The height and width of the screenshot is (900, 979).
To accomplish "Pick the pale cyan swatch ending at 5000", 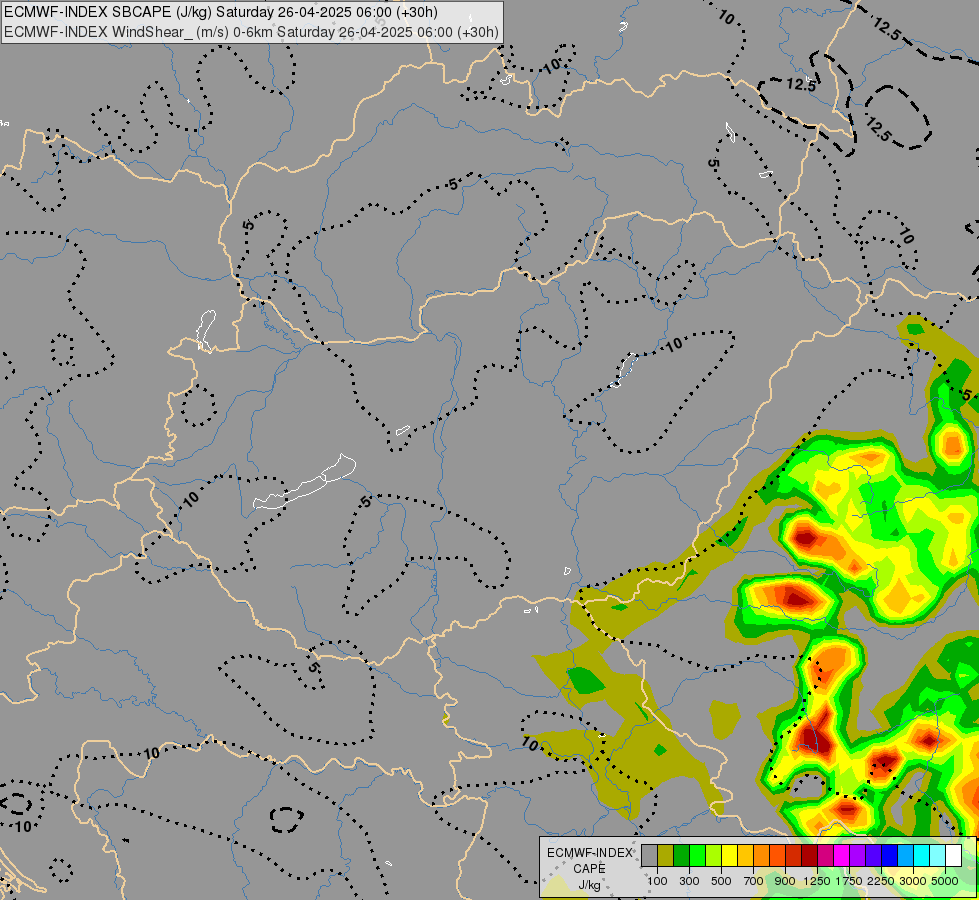I will coord(938,856).
